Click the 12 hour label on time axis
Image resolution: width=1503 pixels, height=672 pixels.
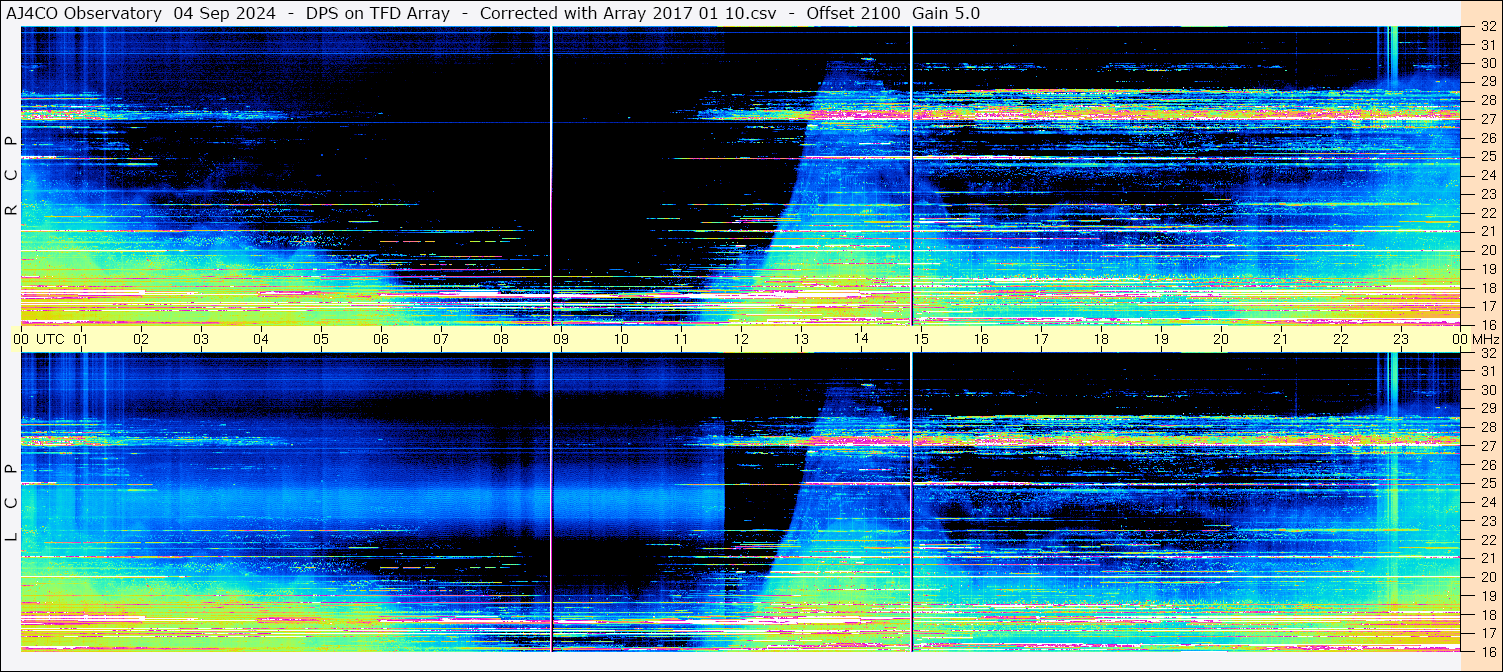point(741,339)
